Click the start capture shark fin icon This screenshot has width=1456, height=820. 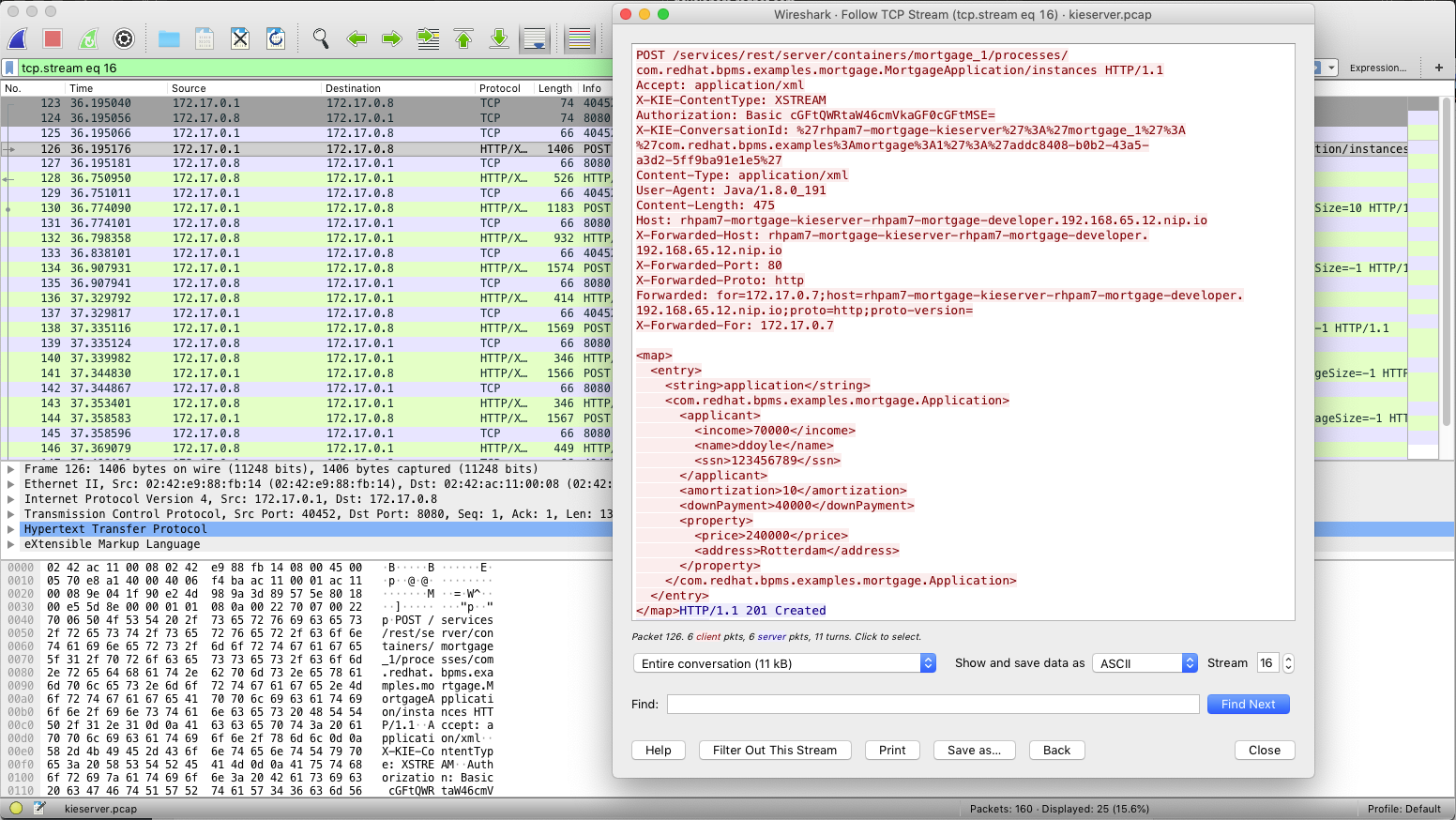coord(18,38)
